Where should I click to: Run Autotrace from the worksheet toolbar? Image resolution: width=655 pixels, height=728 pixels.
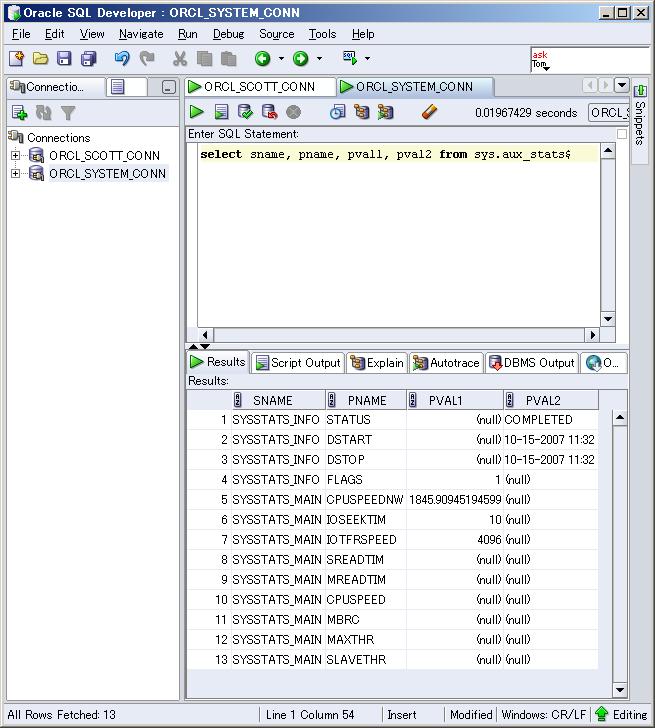pyautogui.click(x=385, y=112)
